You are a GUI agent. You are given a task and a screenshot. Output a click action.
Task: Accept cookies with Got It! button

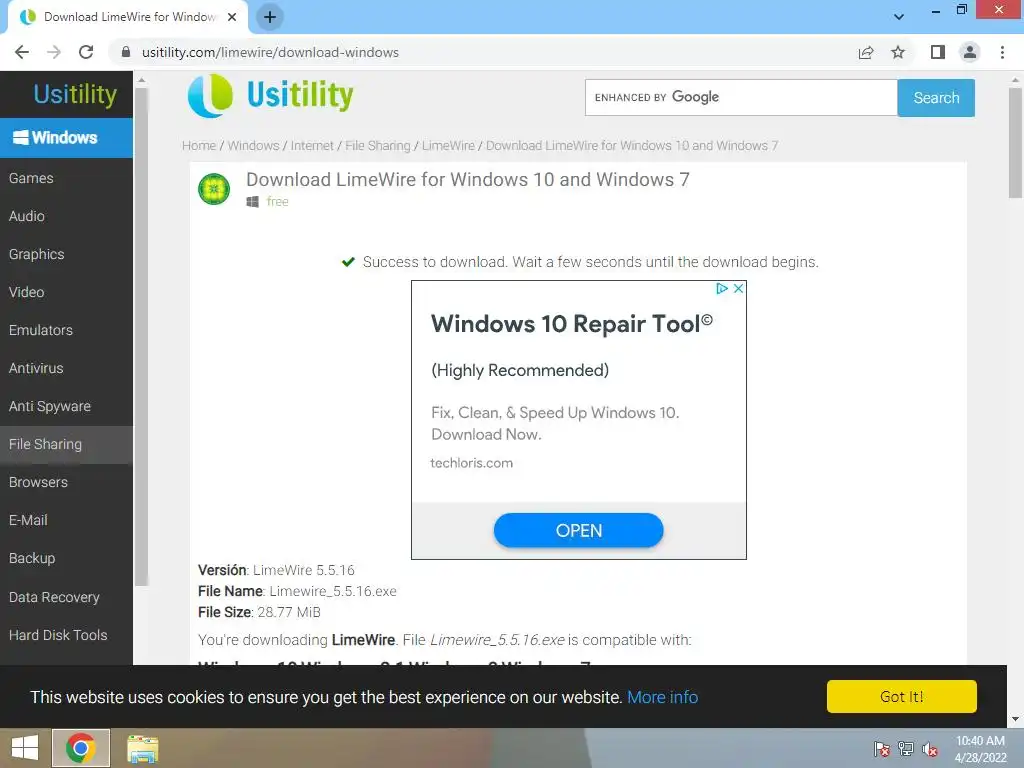coord(901,696)
